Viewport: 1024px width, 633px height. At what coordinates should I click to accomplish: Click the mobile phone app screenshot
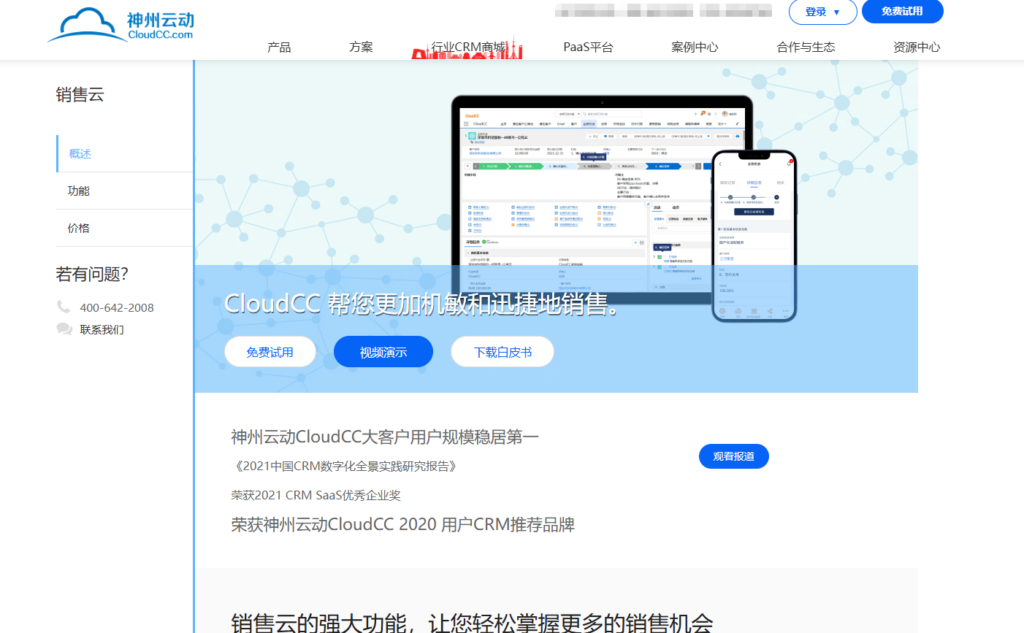pos(754,236)
